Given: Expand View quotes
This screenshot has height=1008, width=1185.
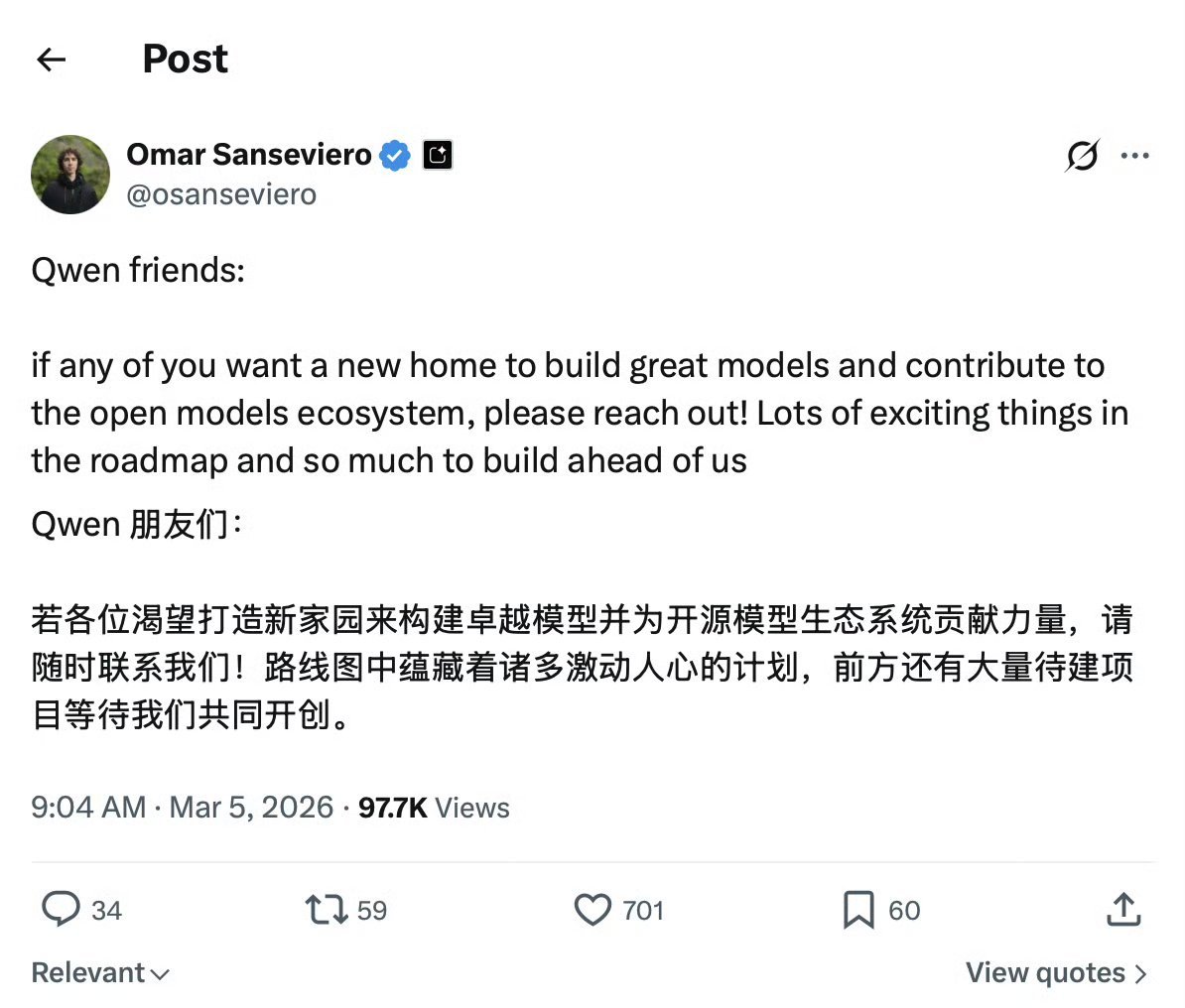Looking at the screenshot, I should [x=1055, y=973].
